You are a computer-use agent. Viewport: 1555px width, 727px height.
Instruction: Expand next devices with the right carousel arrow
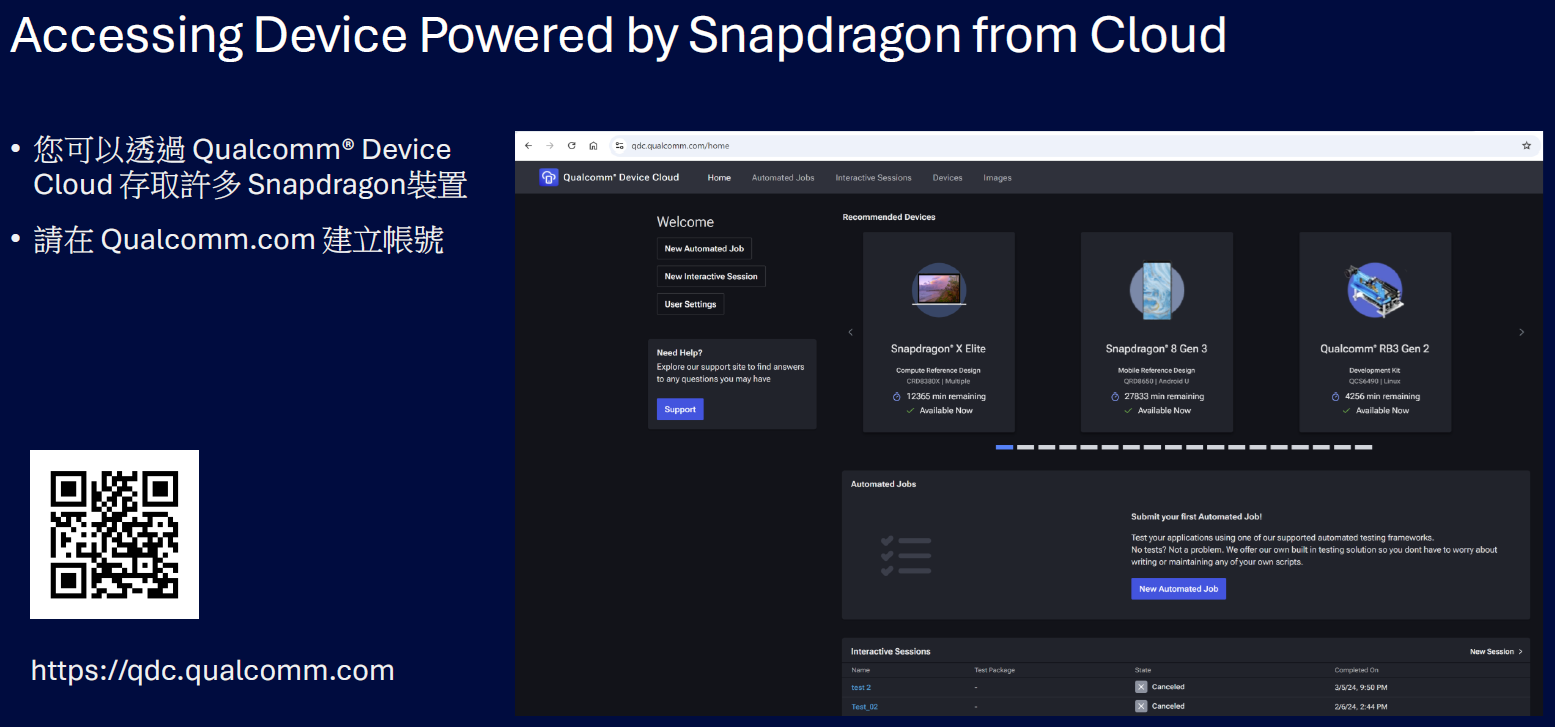[x=1521, y=331]
